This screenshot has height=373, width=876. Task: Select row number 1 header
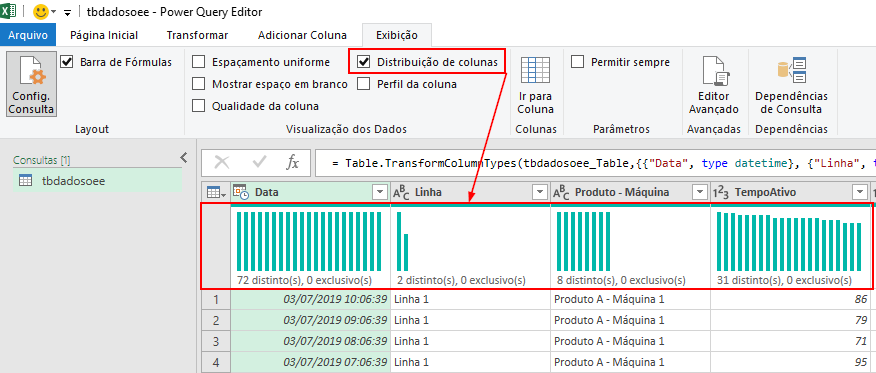[216, 300]
